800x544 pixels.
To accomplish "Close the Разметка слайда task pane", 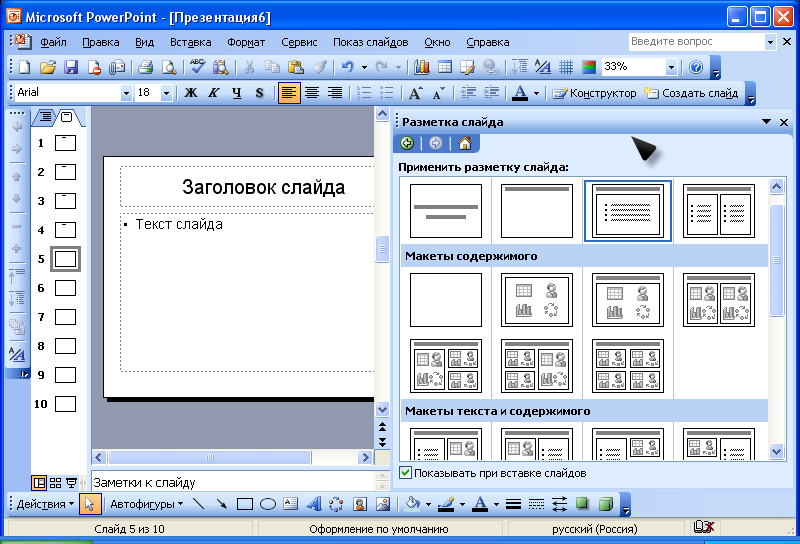I will tap(784, 122).
